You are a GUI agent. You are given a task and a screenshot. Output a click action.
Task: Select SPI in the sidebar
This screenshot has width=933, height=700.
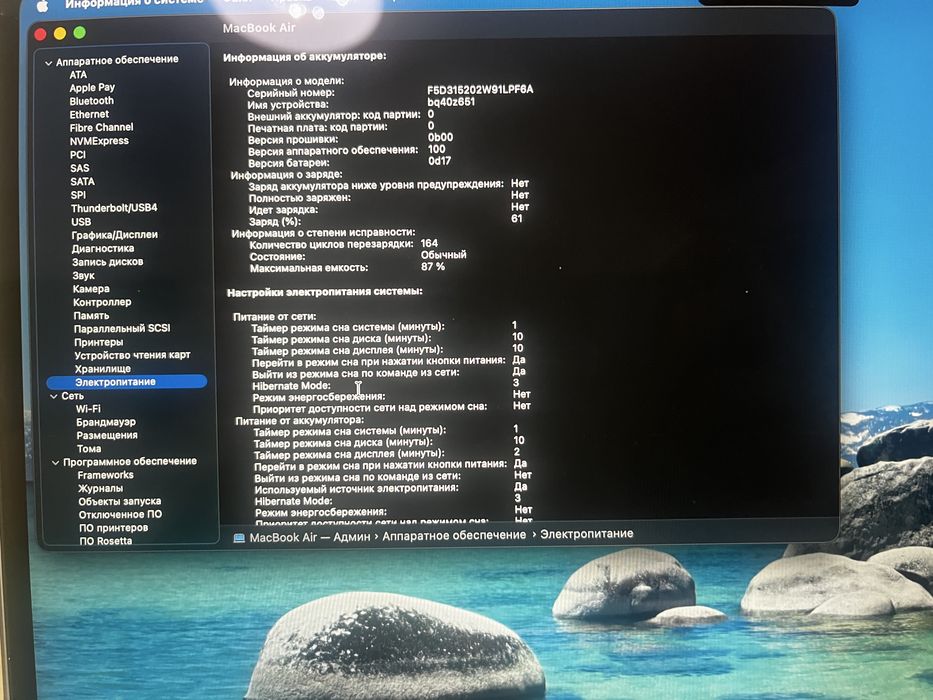tap(79, 195)
